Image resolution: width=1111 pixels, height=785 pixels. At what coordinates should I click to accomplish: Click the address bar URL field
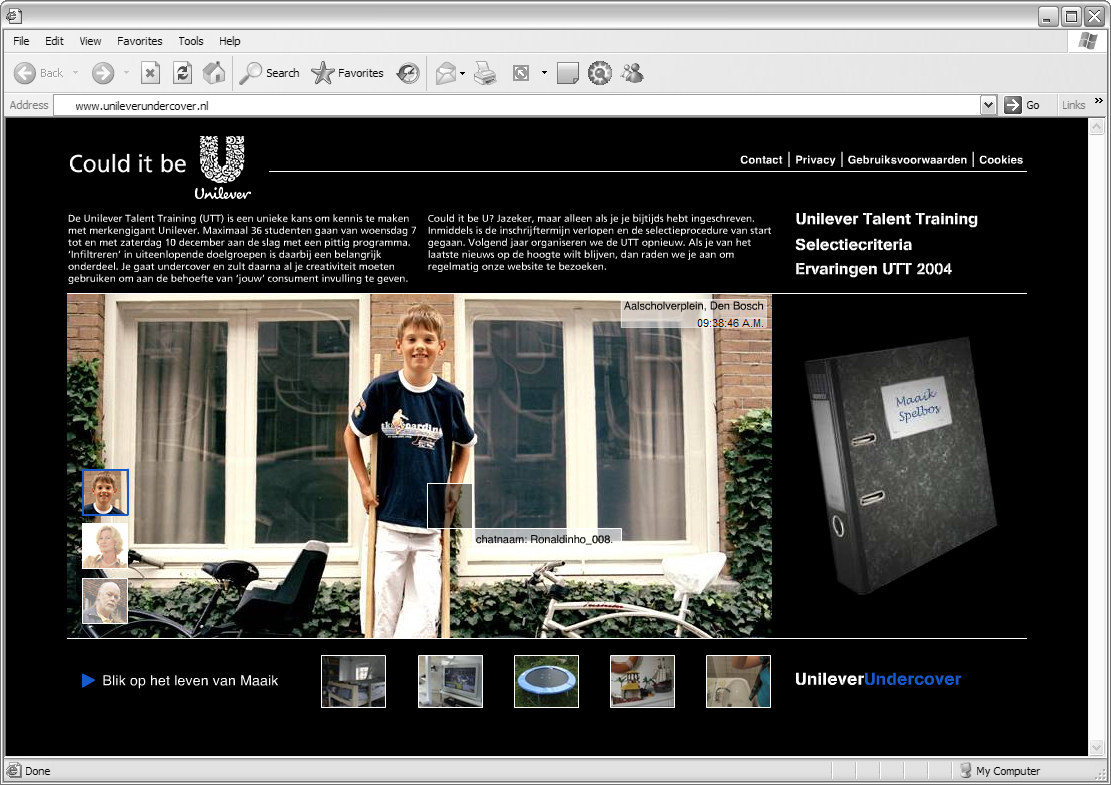[x=517, y=106]
